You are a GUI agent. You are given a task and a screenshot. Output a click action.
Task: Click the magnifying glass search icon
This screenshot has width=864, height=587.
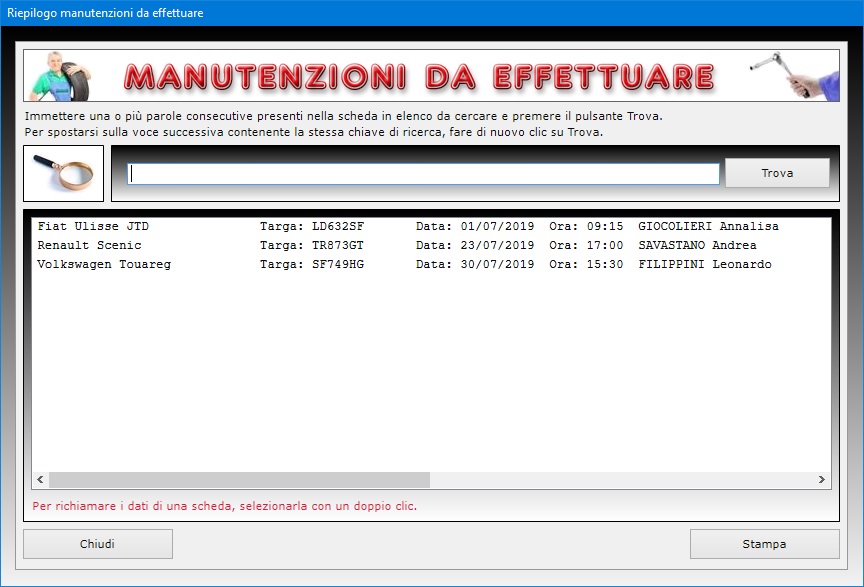click(63, 174)
